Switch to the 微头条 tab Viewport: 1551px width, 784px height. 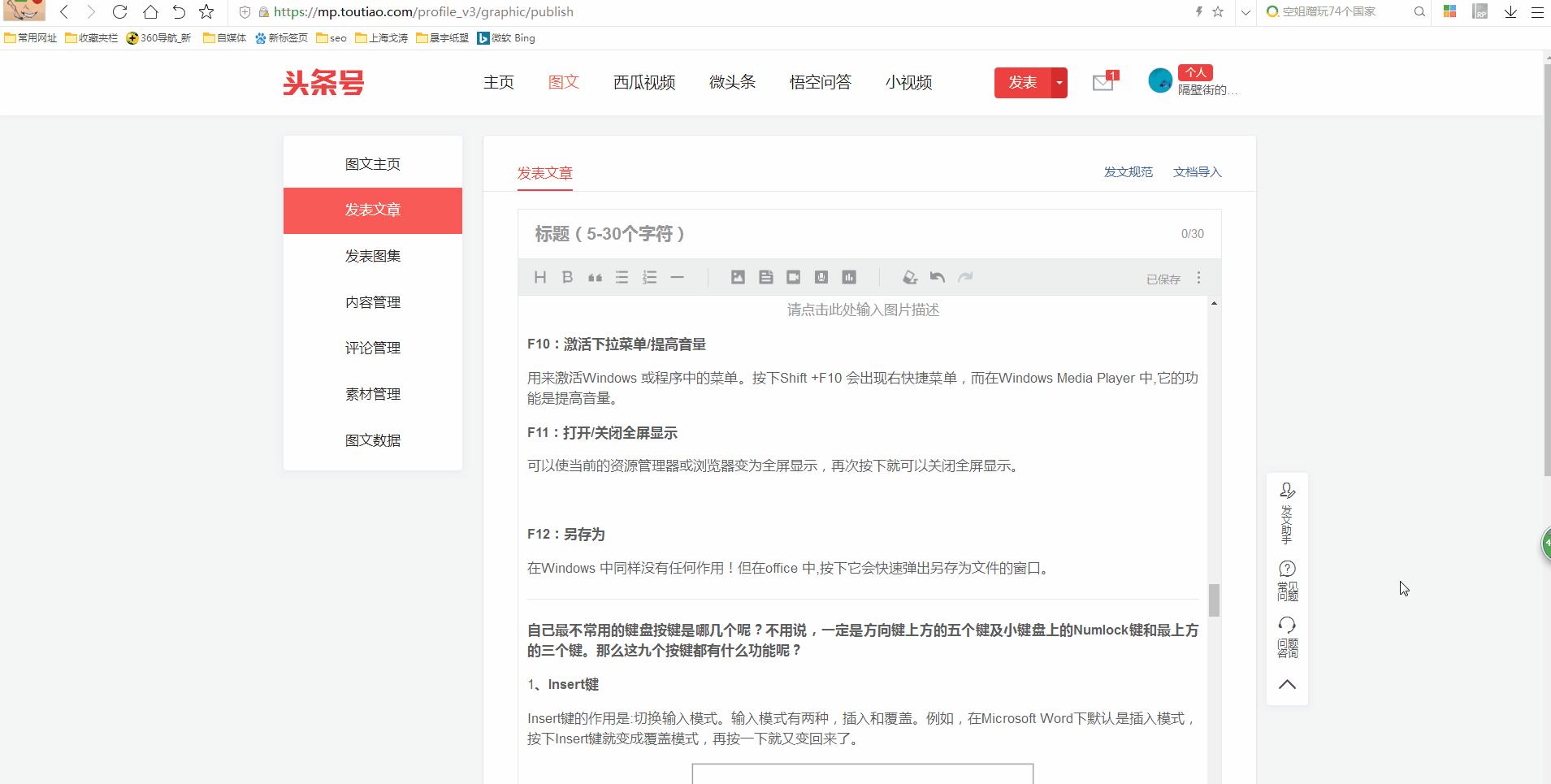click(731, 82)
